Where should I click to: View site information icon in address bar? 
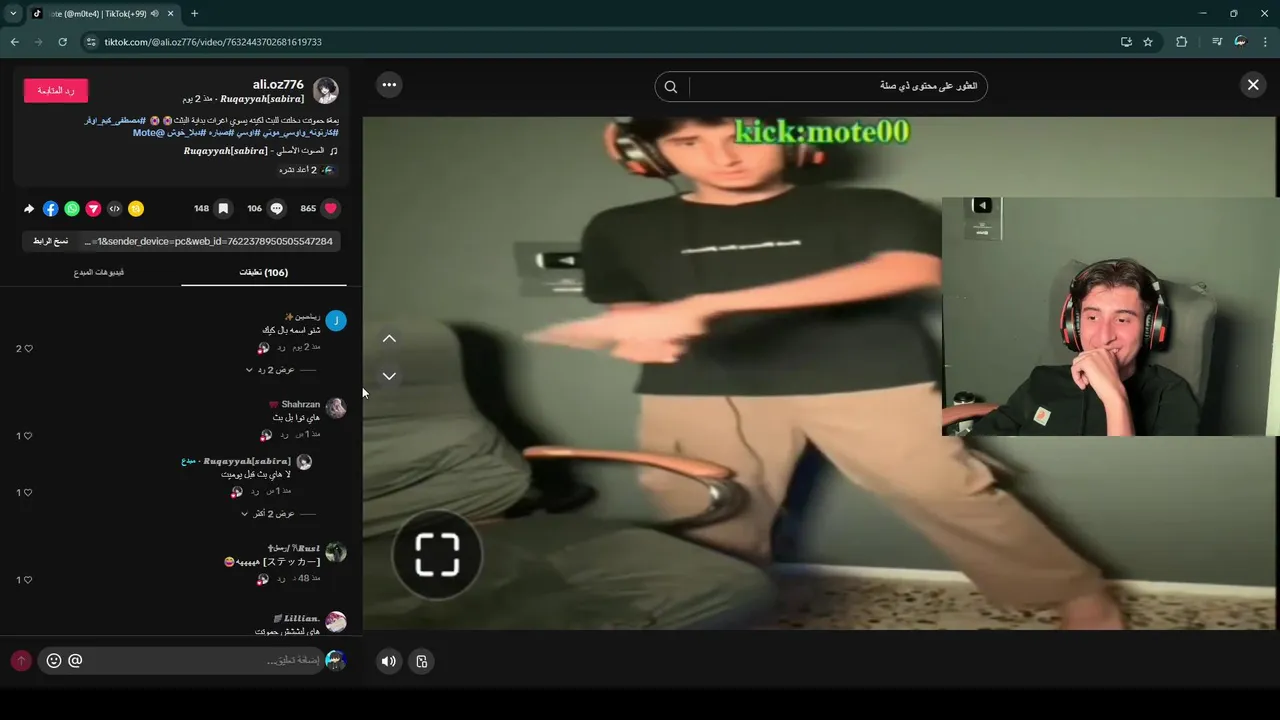(x=91, y=42)
